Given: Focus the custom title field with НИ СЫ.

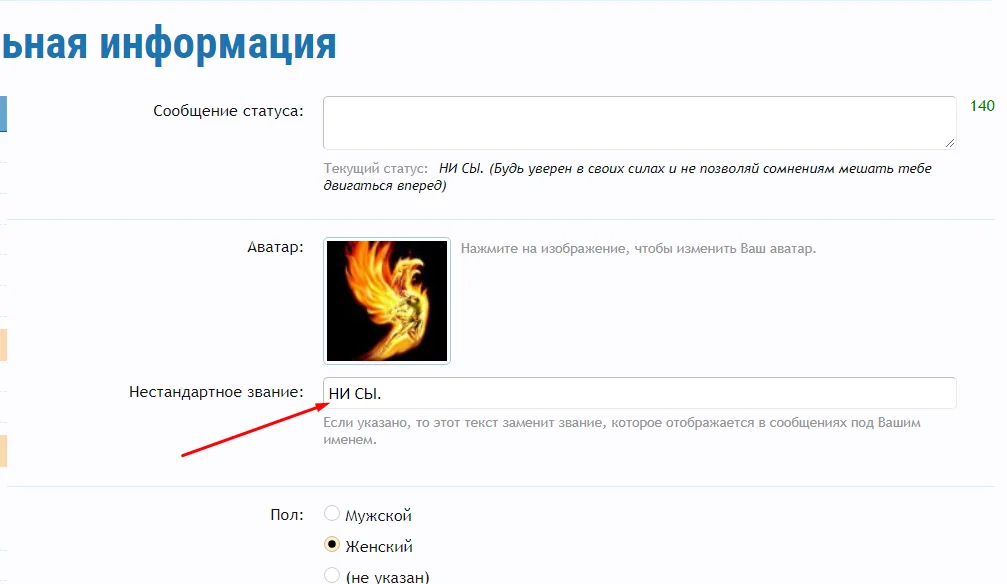Looking at the screenshot, I should tap(639, 393).
